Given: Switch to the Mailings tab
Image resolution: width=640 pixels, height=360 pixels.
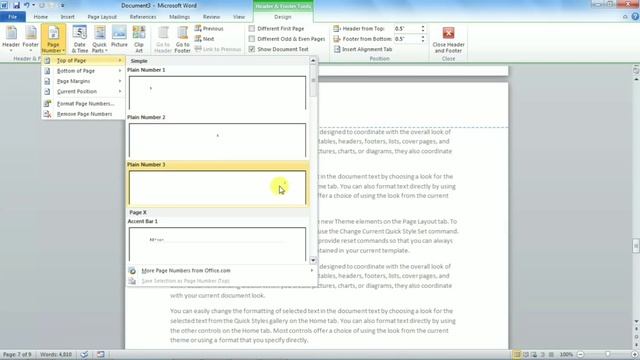Looking at the screenshot, I should click(180, 17).
